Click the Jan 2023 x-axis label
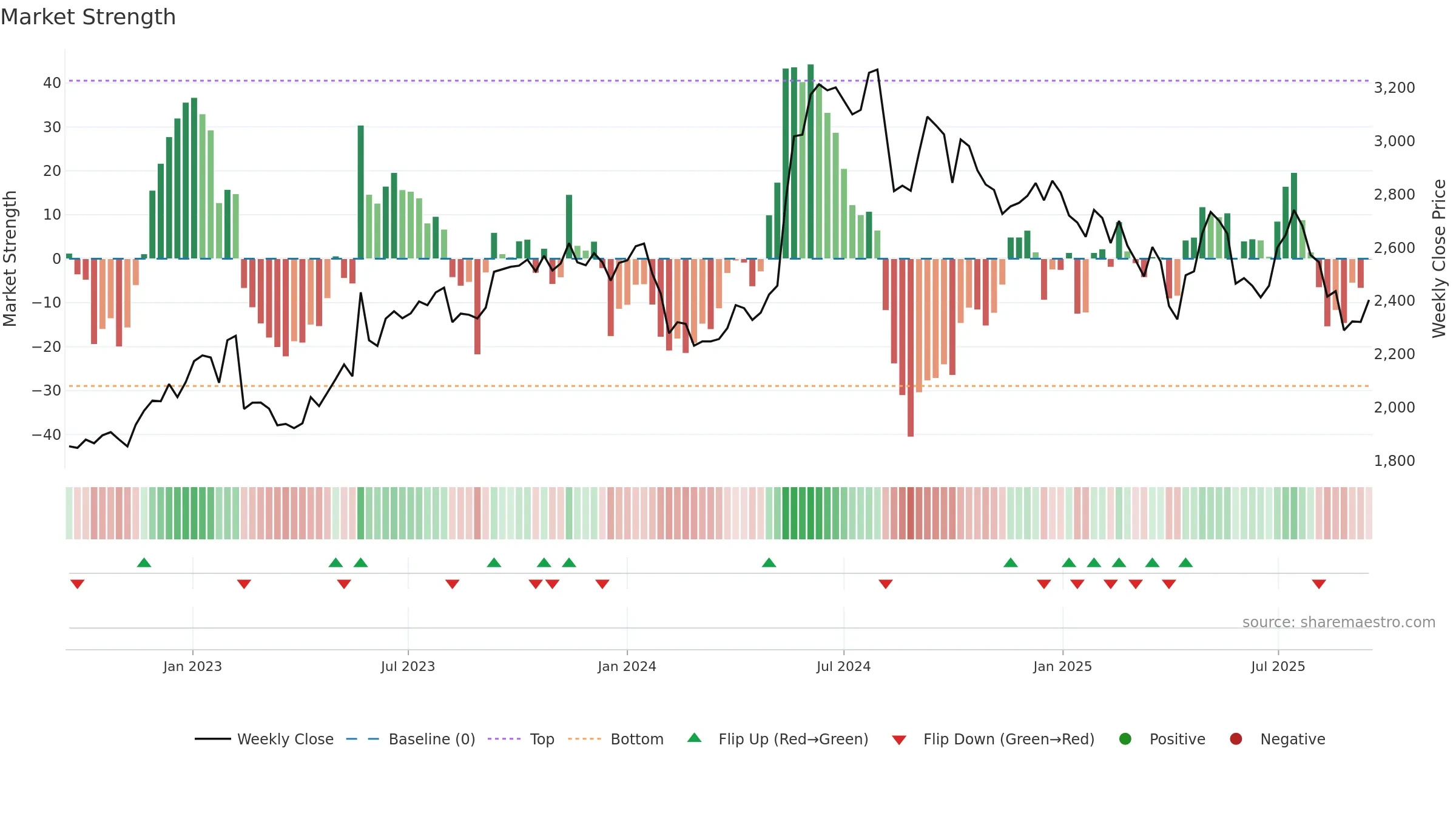The height and width of the screenshot is (819, 1456). tap(192, 666)
